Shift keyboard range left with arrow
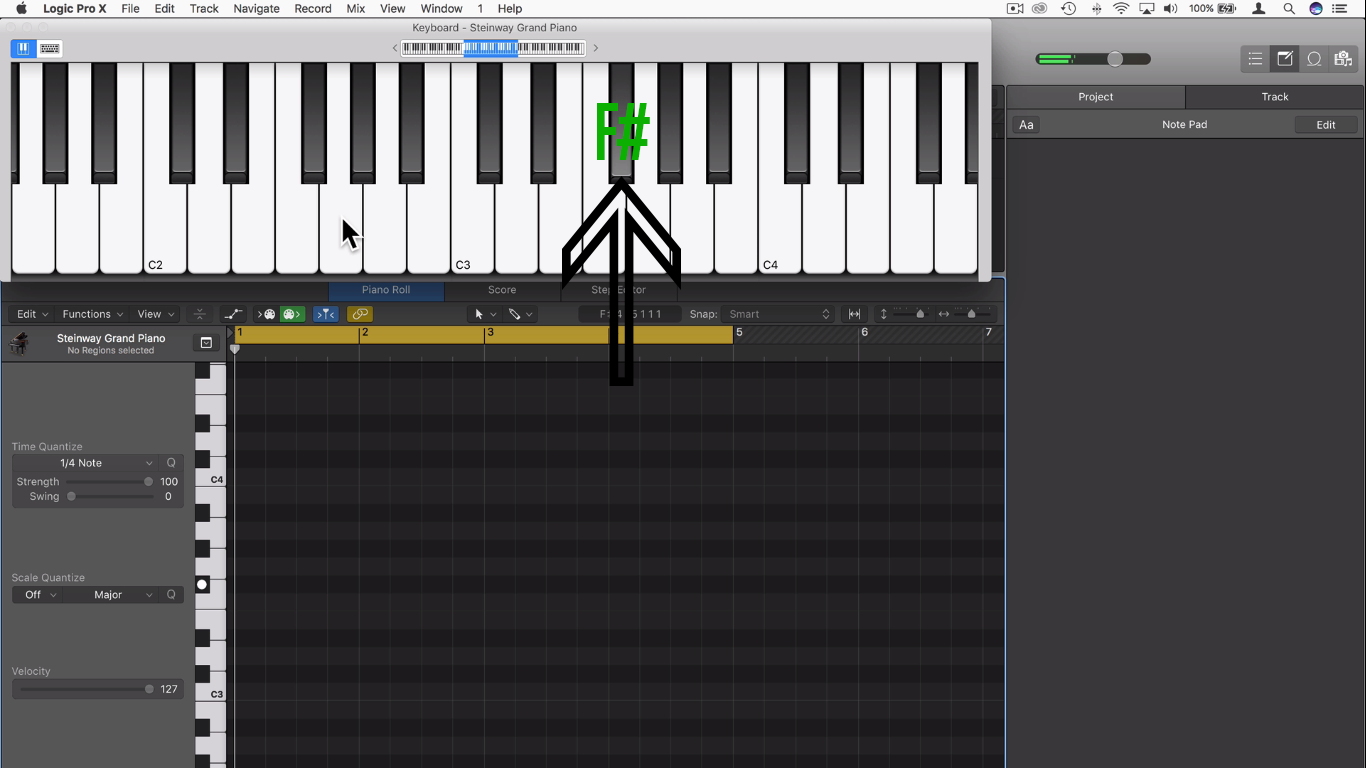 [x=395, y=48]
